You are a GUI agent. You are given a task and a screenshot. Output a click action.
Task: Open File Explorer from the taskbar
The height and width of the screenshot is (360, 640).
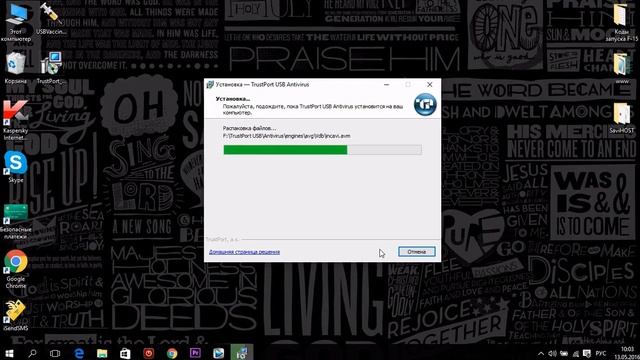pyautogui.click(x=102, y=353)
